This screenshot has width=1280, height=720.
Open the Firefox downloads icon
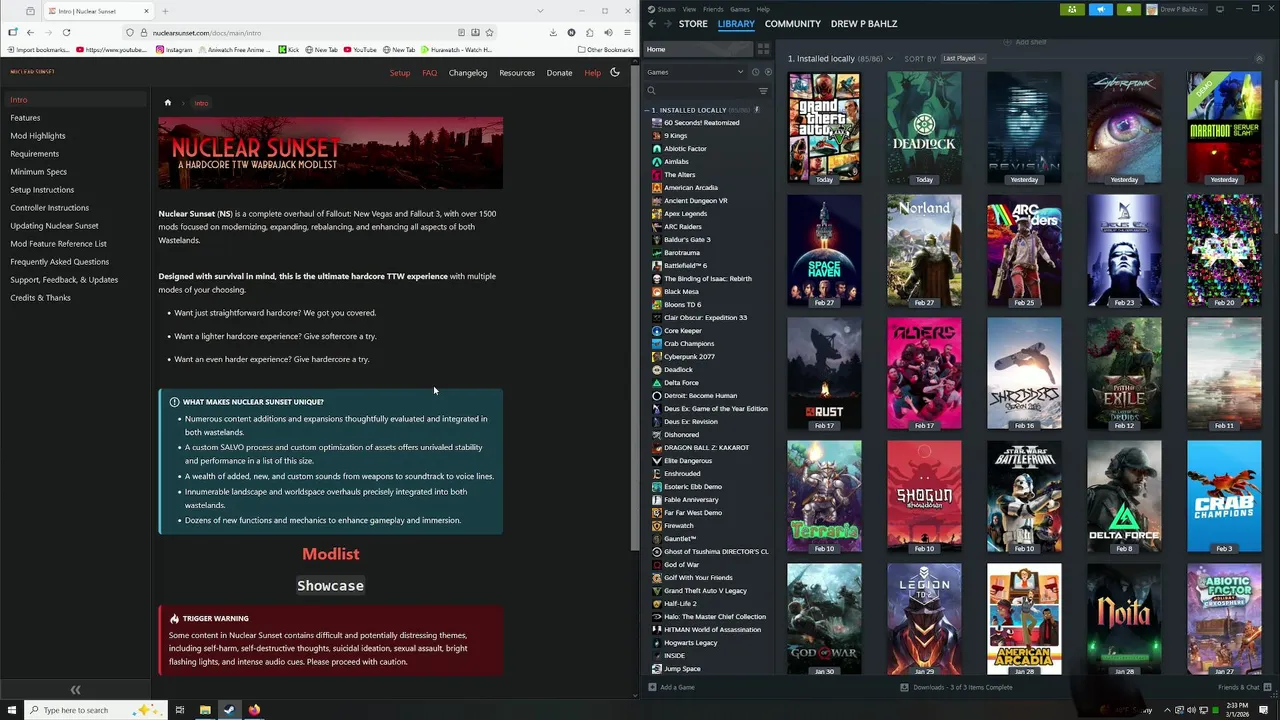[x=553, y=32]
